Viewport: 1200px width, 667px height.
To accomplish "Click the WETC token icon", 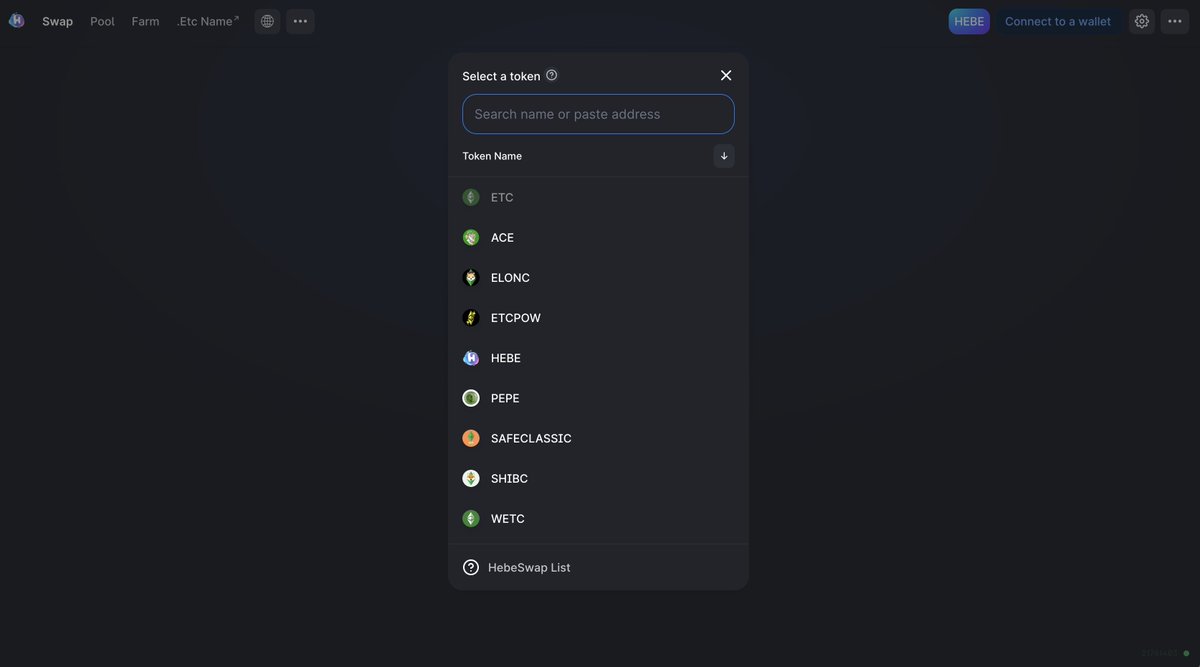I will coord(471,518).
